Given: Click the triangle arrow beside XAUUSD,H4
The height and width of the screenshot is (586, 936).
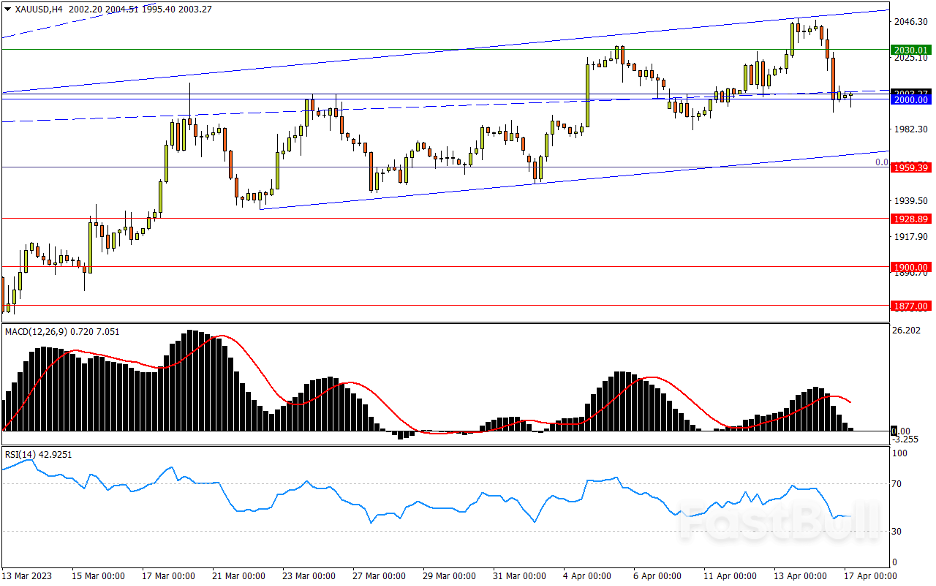Looking at the screenshot, I should coord(7,9).
